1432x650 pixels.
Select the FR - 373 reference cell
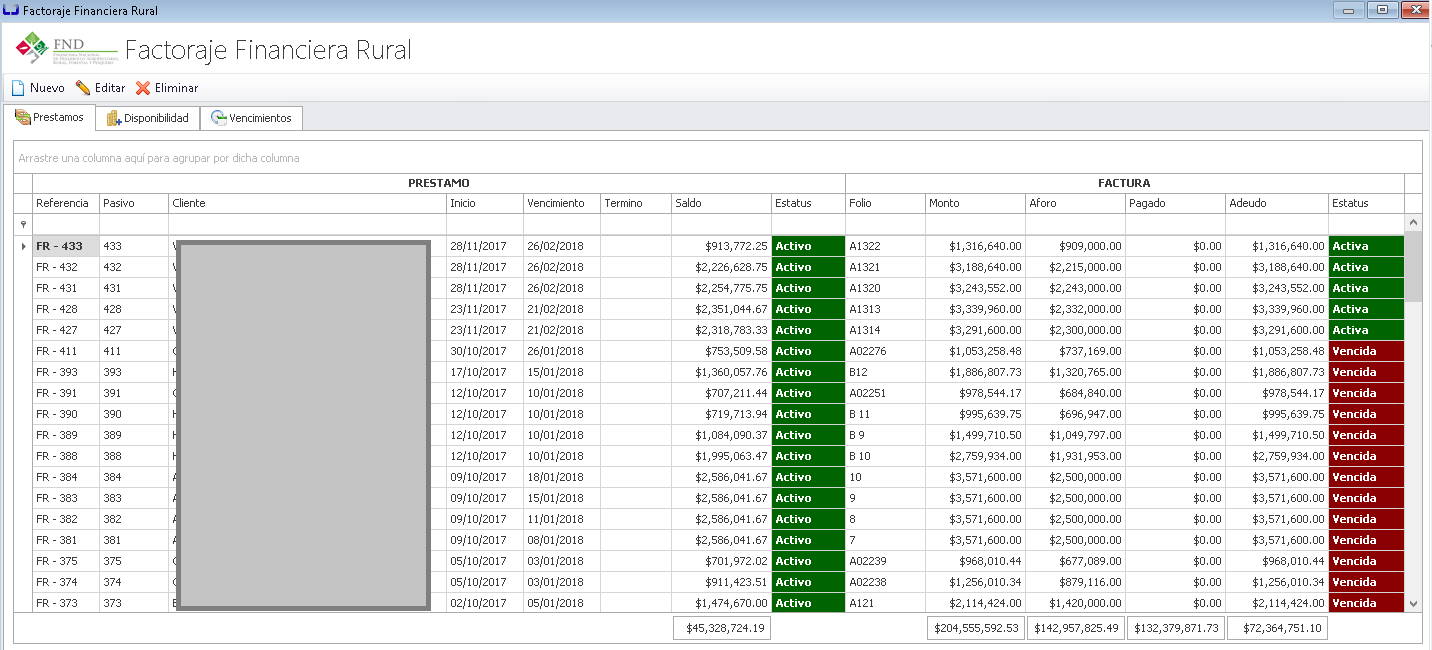pyautogui.click(x=66, y=603)
